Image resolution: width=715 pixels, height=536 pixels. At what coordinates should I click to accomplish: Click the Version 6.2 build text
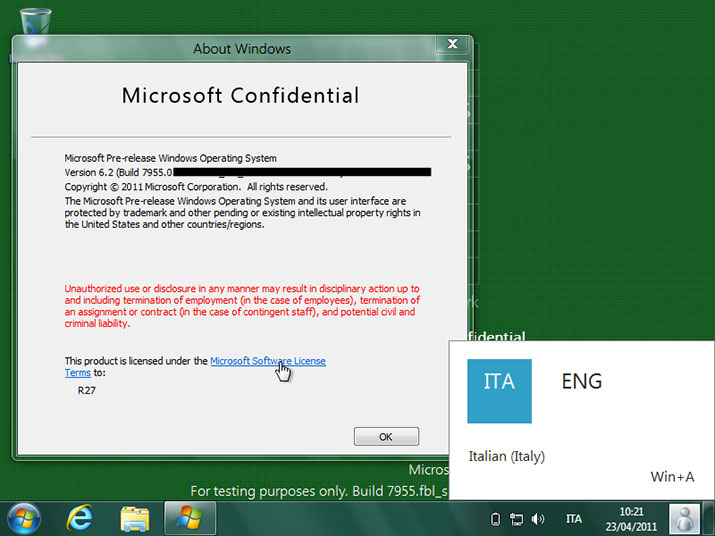119,172
